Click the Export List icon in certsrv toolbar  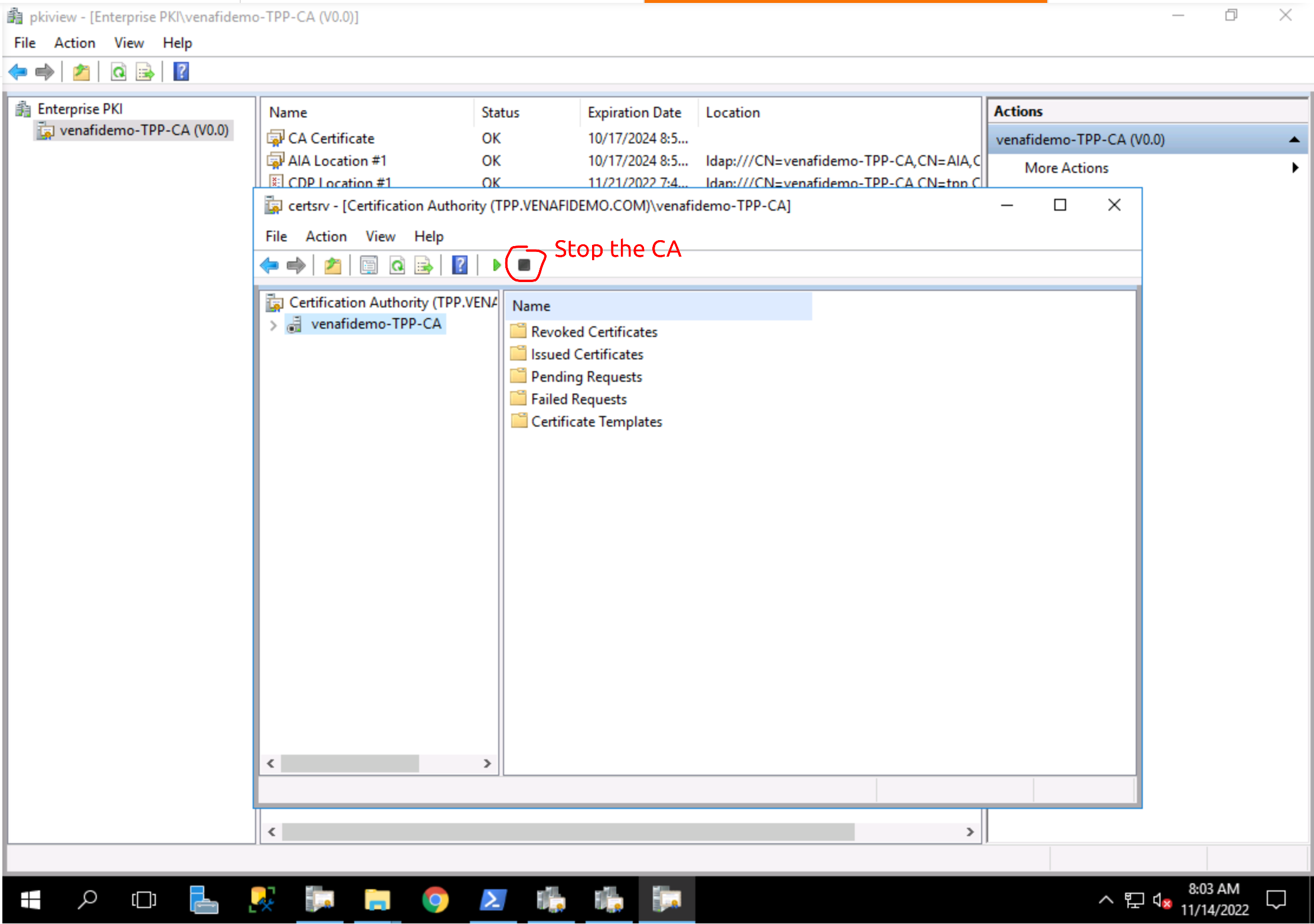point(424,266)
